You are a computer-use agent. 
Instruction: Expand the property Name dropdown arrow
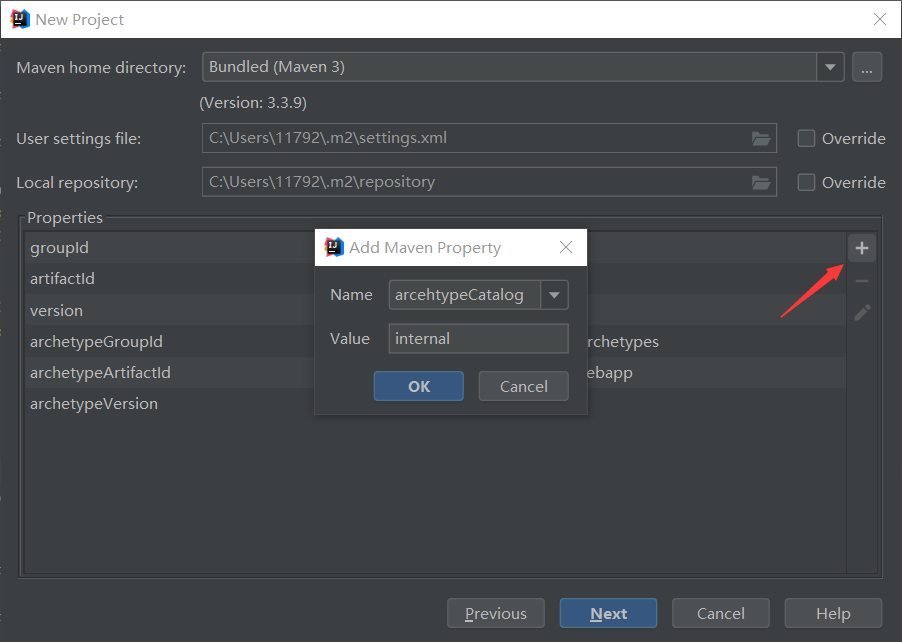(x=554, y=295)
